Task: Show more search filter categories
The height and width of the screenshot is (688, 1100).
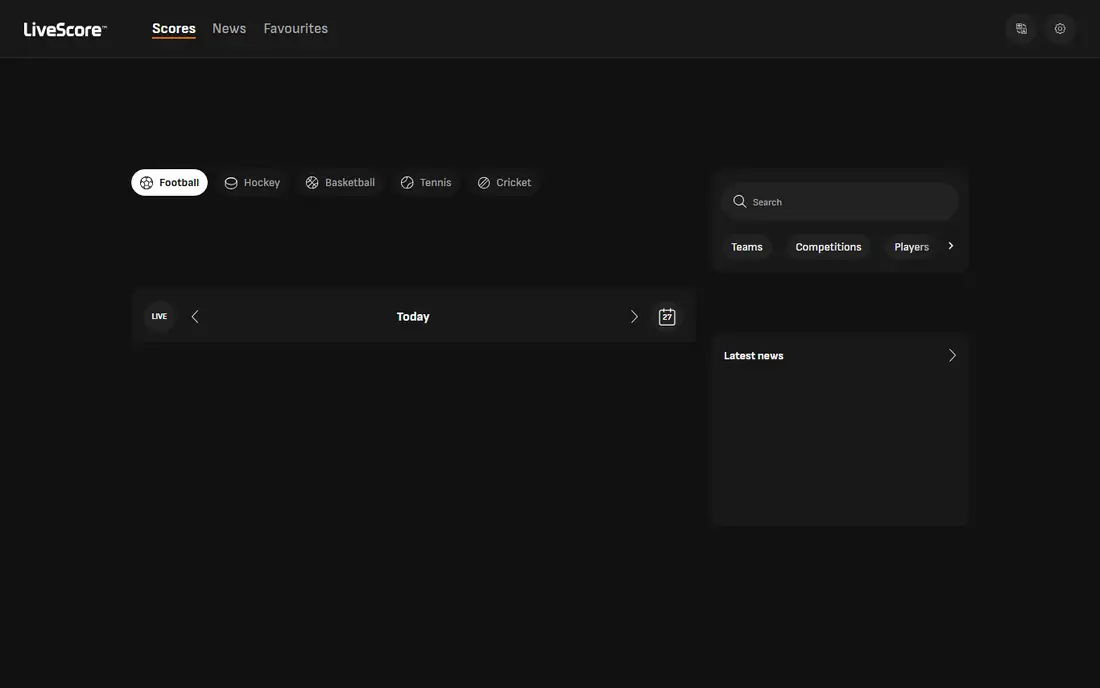Action: 951,246
